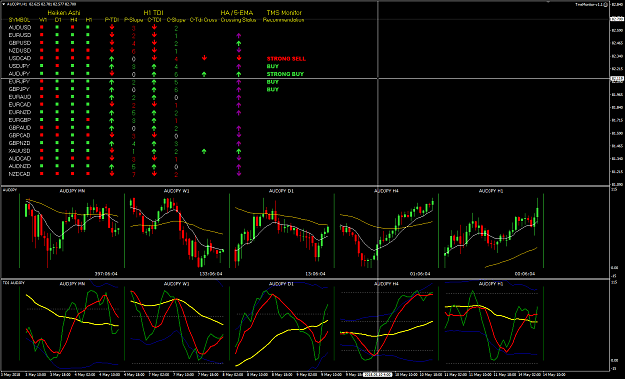Click the USDCAD P-TDI green up arrow

(112, 59)
